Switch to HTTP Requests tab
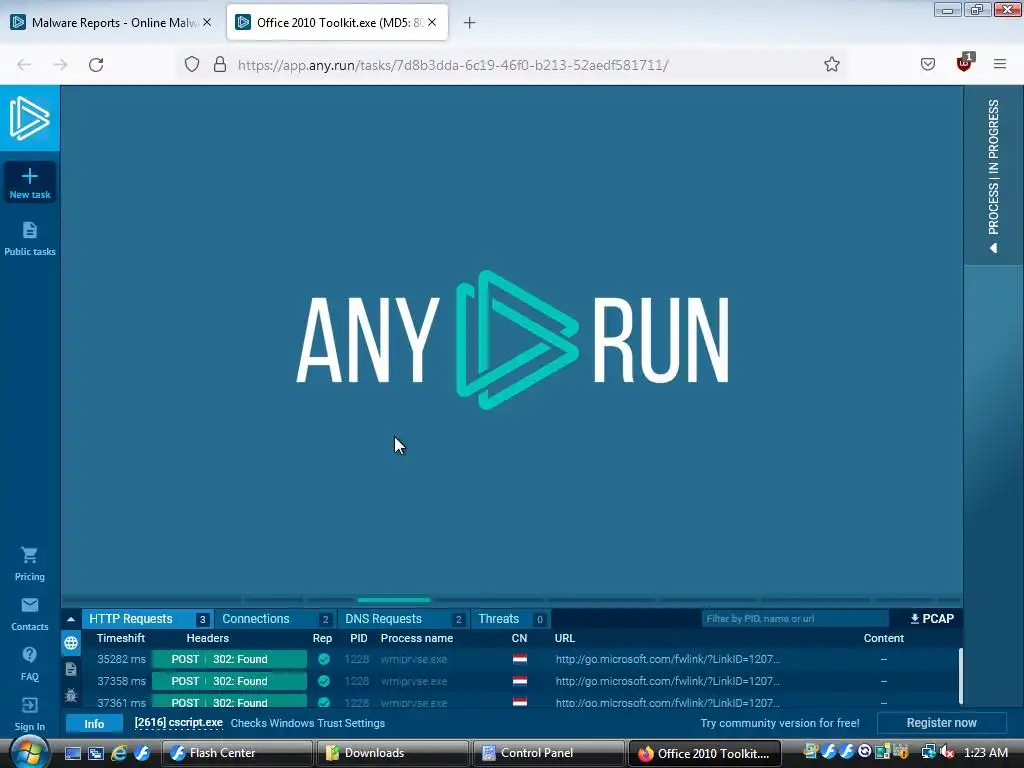Image resolution: width=1024 pixels, height=768 pixels. pos(148,618)
